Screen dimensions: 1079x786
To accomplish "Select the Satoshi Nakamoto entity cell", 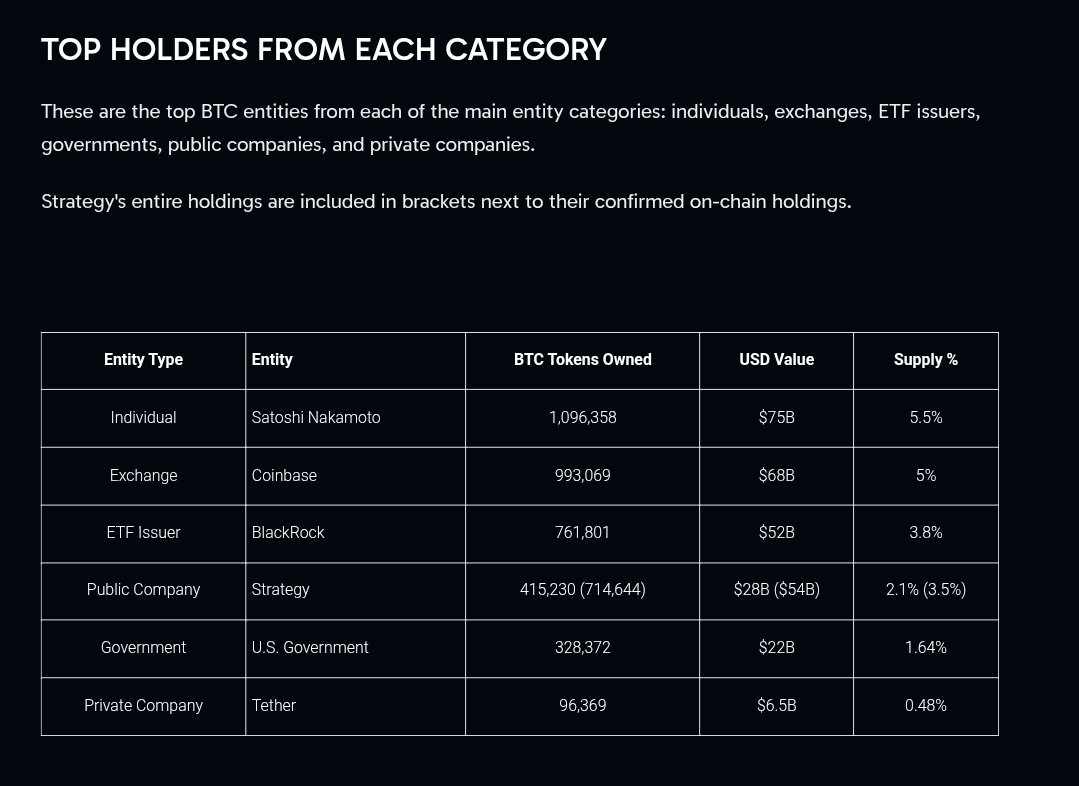I will 316,418.
